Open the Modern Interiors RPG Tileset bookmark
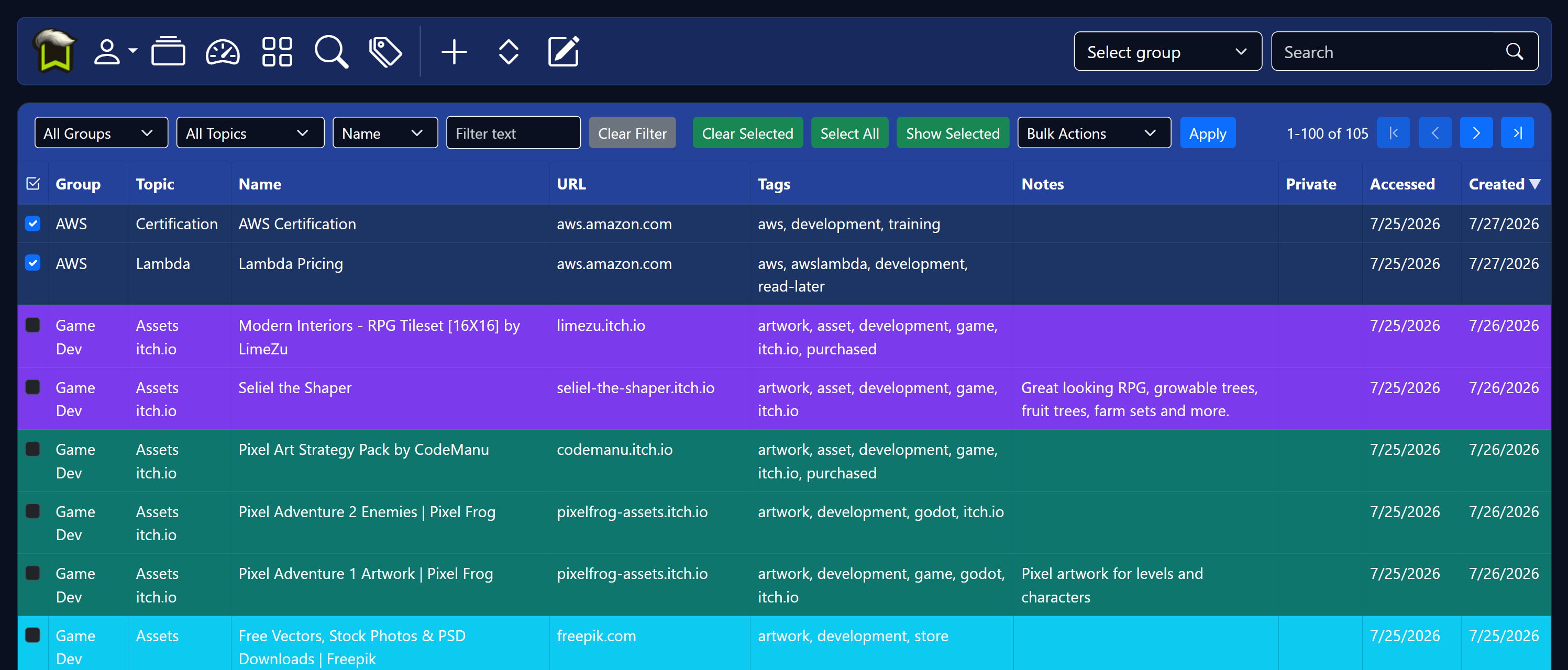This screenshot has width=1568, height=670. coord(379,337)
